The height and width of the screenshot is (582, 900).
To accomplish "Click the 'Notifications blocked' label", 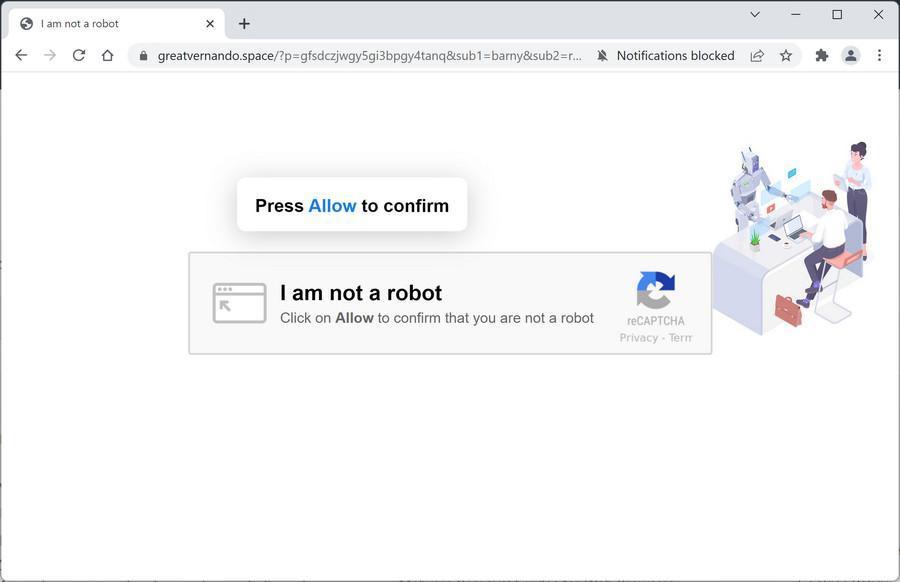I will click(676, 56).
